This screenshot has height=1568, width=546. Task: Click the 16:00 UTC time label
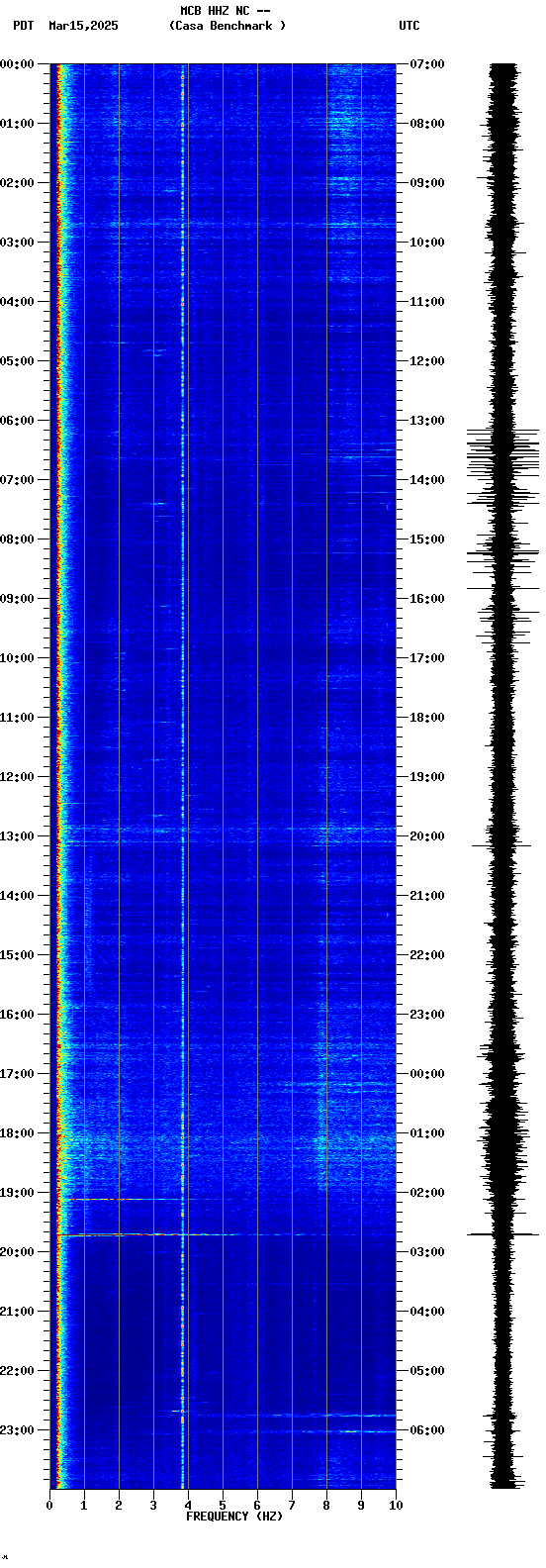tap(427, 599)
